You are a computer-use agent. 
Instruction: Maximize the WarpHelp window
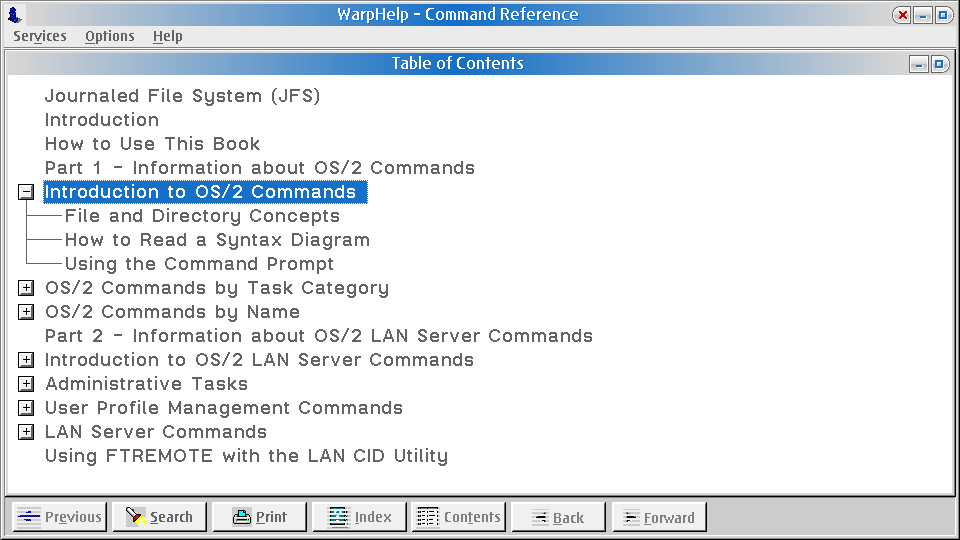coord(943,15)
